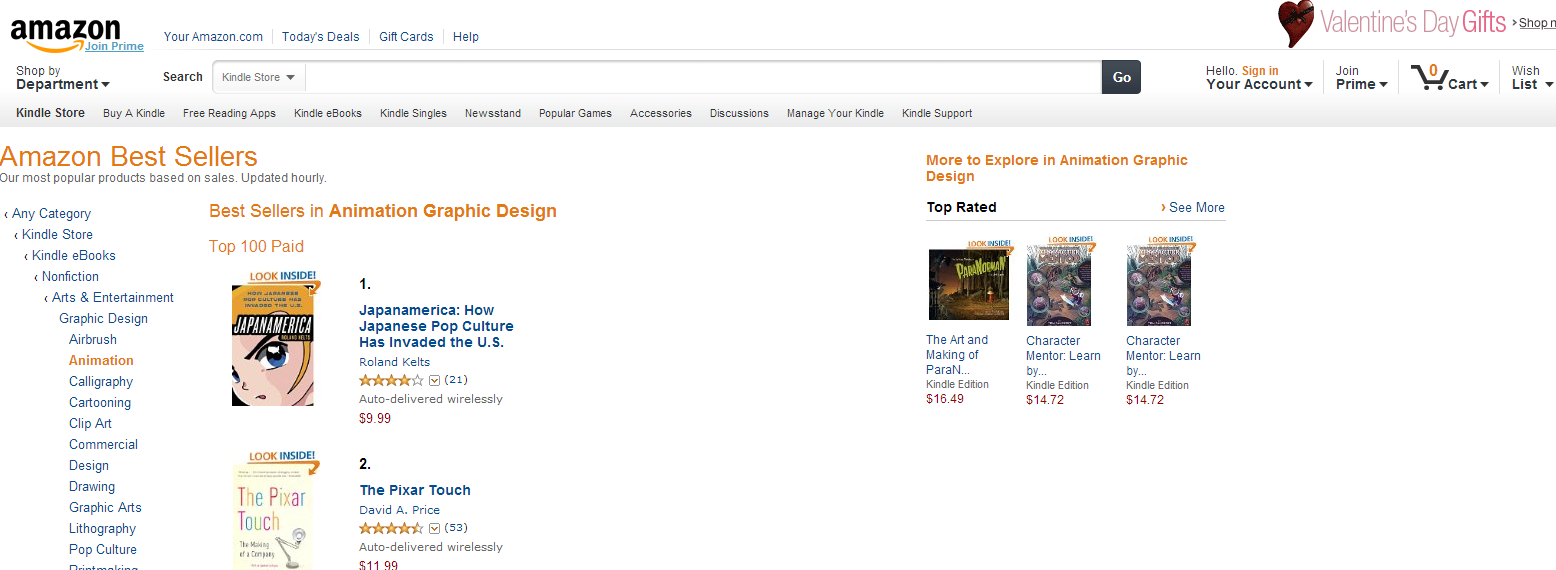Click the Japanamerica star rating
The width and height of the screenshot is (1556, 570).
pyautogui.click(x=391, y=380)
